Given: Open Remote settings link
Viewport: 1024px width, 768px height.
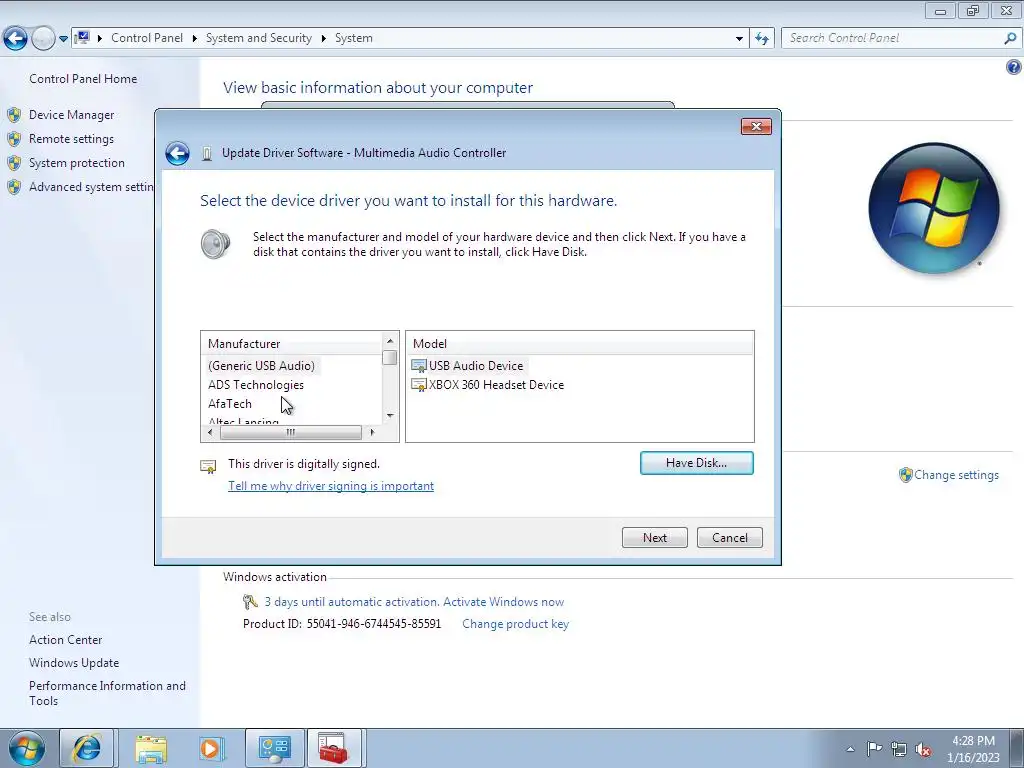Looking at the screenshot, I should point(71,139).
